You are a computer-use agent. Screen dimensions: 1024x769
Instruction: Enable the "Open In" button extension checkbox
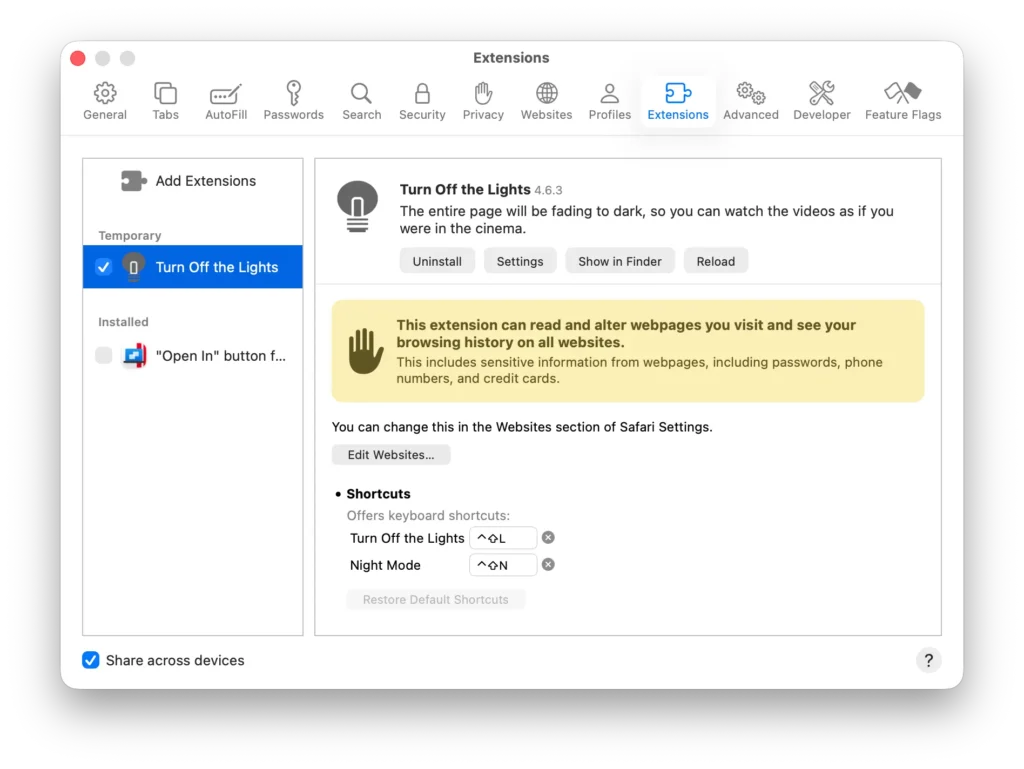click(x=103, y=356)
